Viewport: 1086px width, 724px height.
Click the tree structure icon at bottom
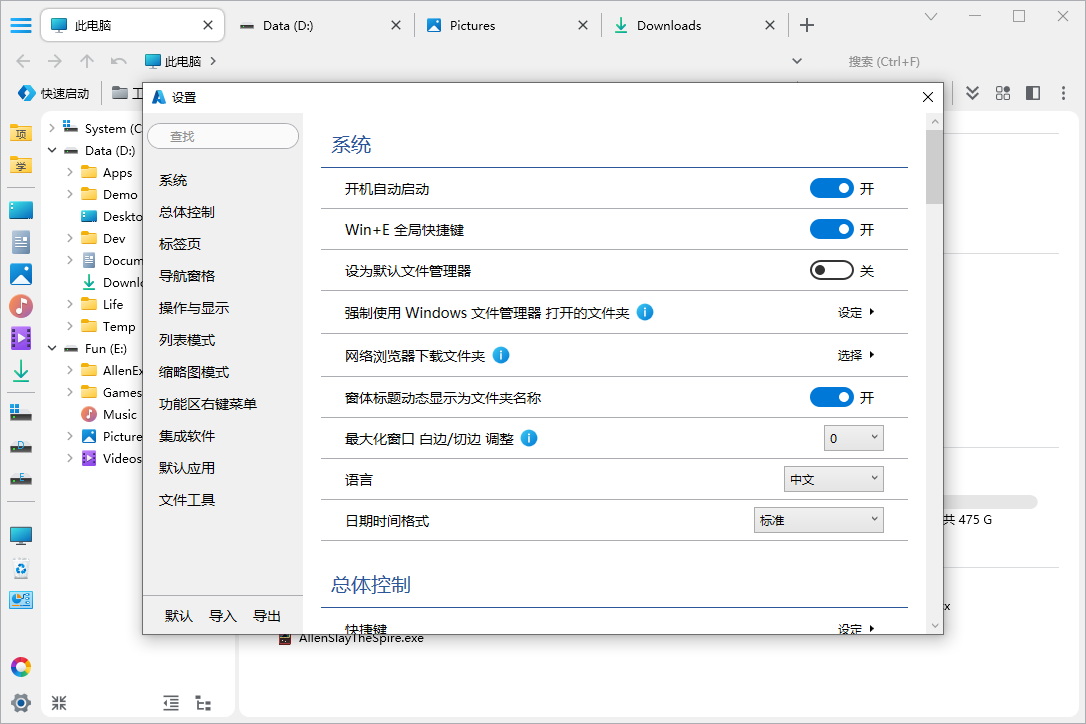click(203, 703)
